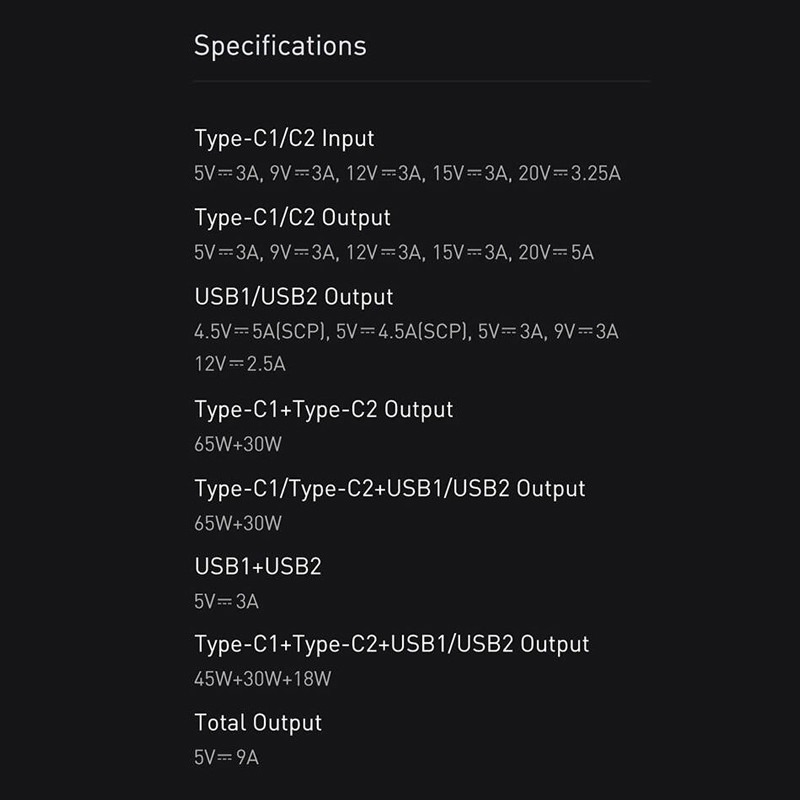The image size is (800, 800).
Task: Click the divider line under Specifications
Action: 422,81
